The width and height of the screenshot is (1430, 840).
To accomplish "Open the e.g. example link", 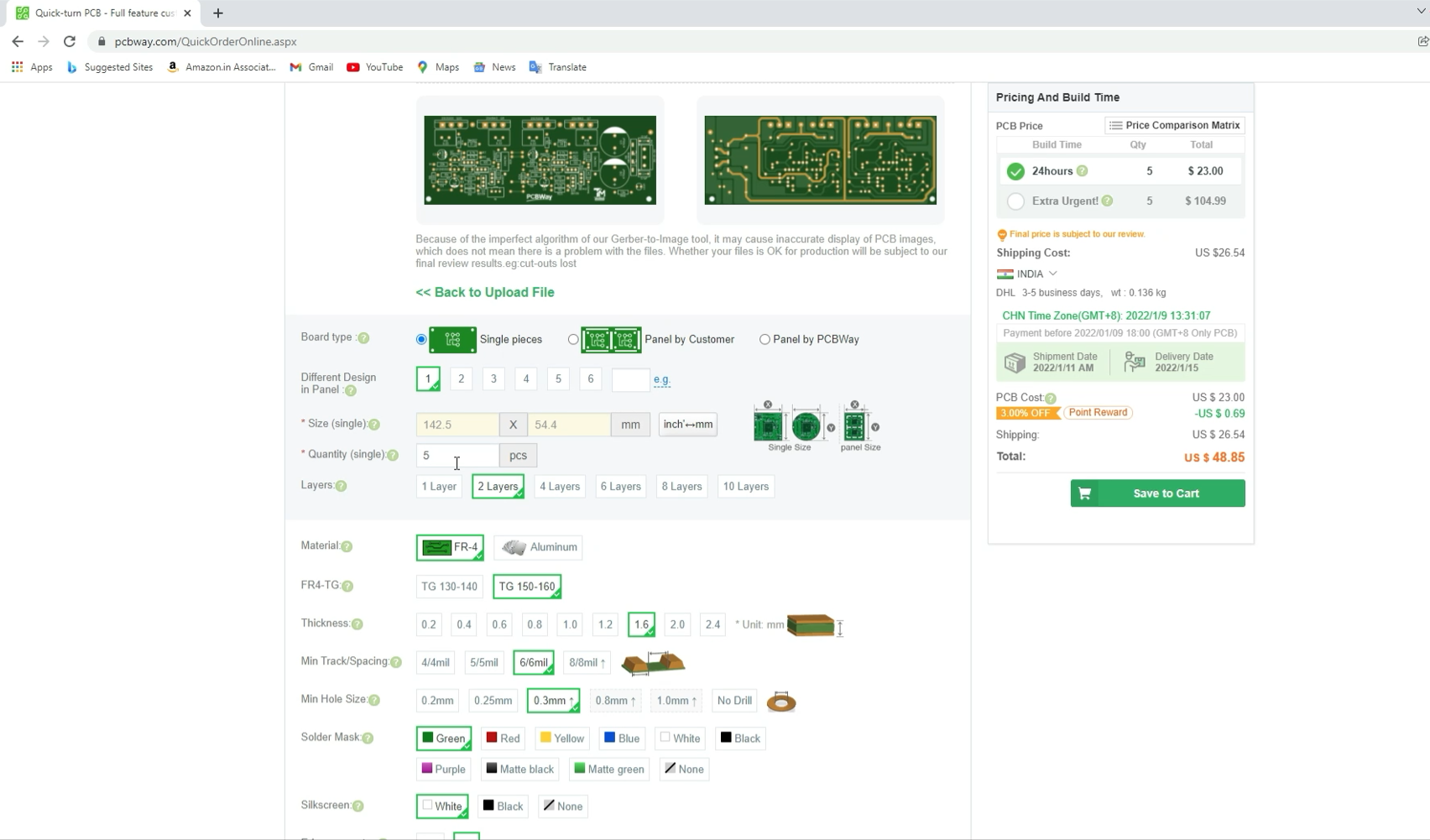I will click(662, 380).
